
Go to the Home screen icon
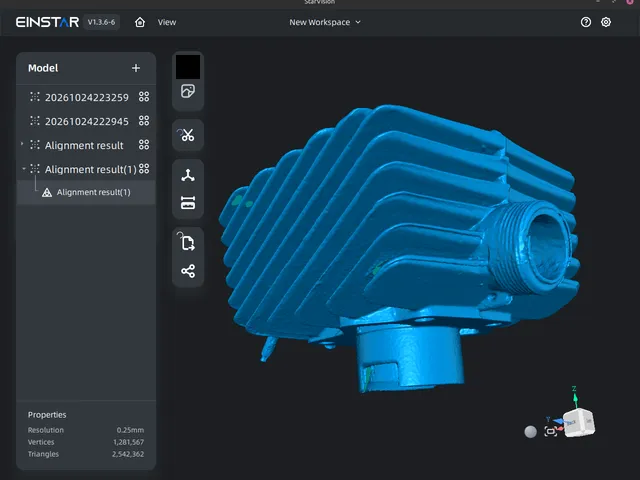click(x=140, y=22)
